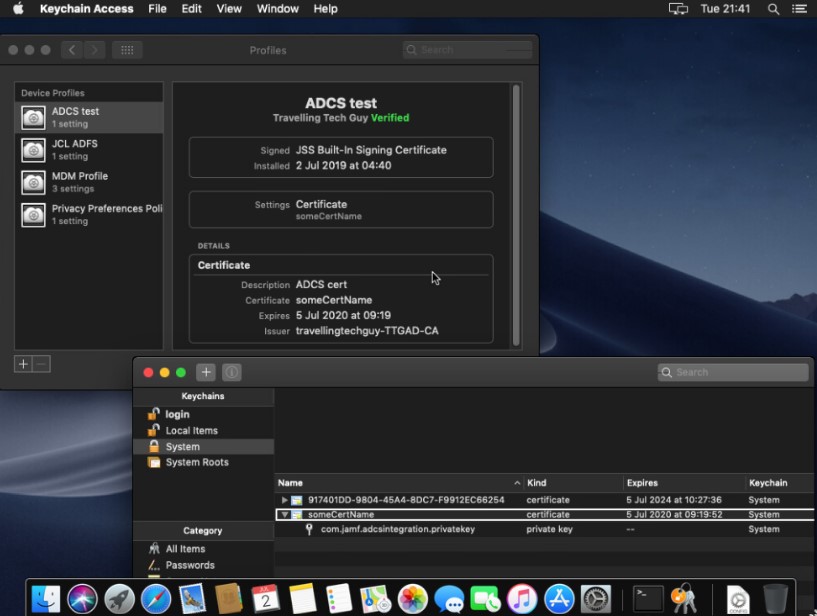Open iTunes music icon in dock
This screenshot has height=616, width=817.
pos(522,599)
